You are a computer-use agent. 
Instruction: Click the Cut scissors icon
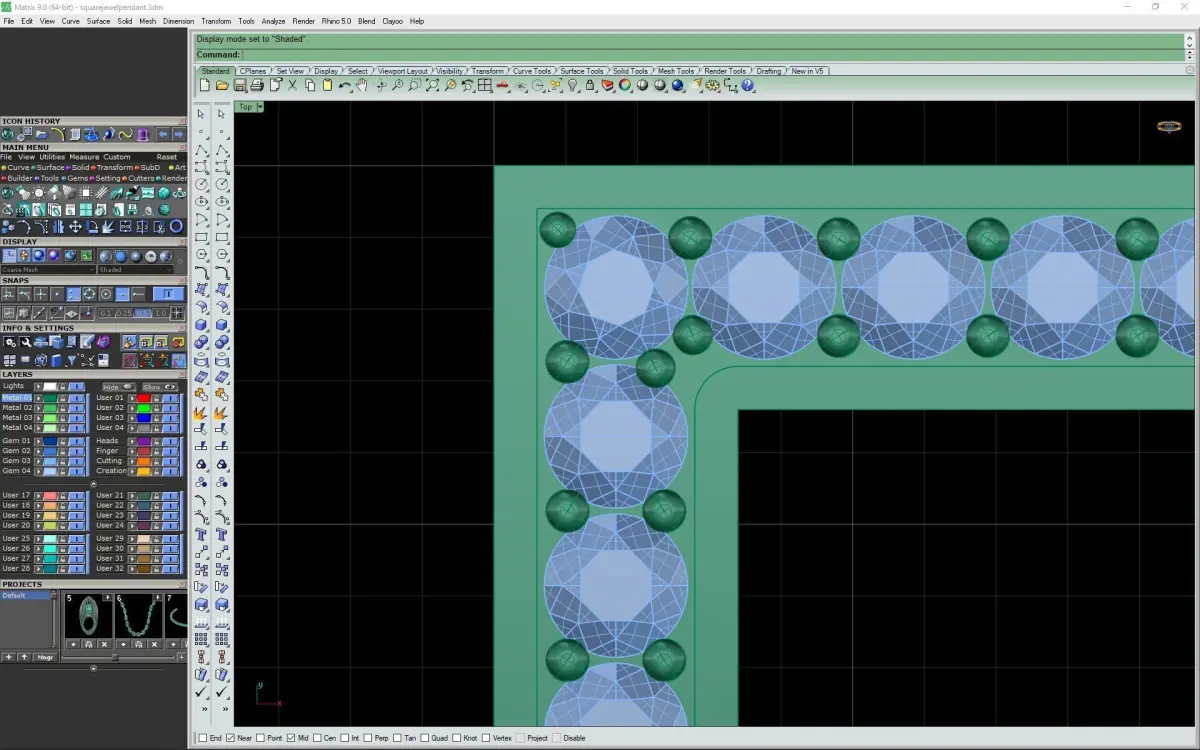[x=292, y=85]
